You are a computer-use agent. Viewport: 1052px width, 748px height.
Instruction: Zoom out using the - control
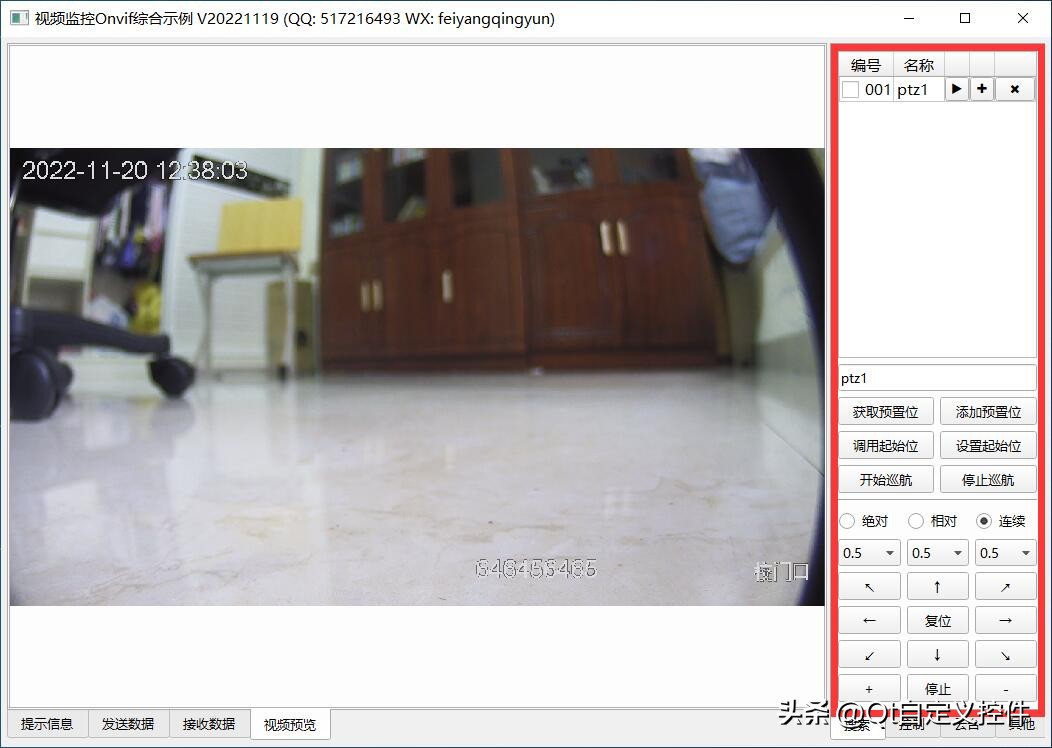click(1005, 689)
